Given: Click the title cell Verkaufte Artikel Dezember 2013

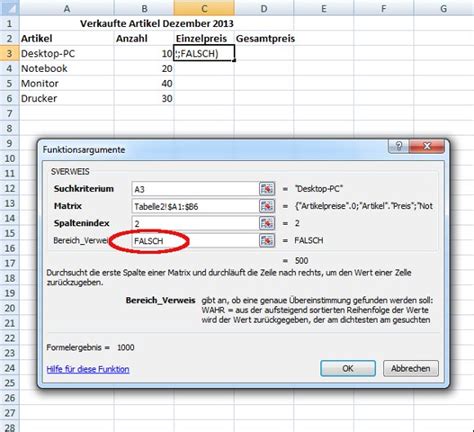Looking at the screenshot, I should pos(157,23).
